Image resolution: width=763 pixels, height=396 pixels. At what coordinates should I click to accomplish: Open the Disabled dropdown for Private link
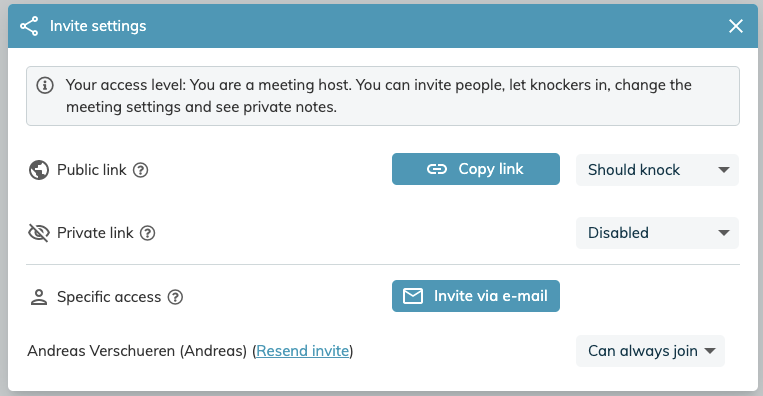[657, 233]
